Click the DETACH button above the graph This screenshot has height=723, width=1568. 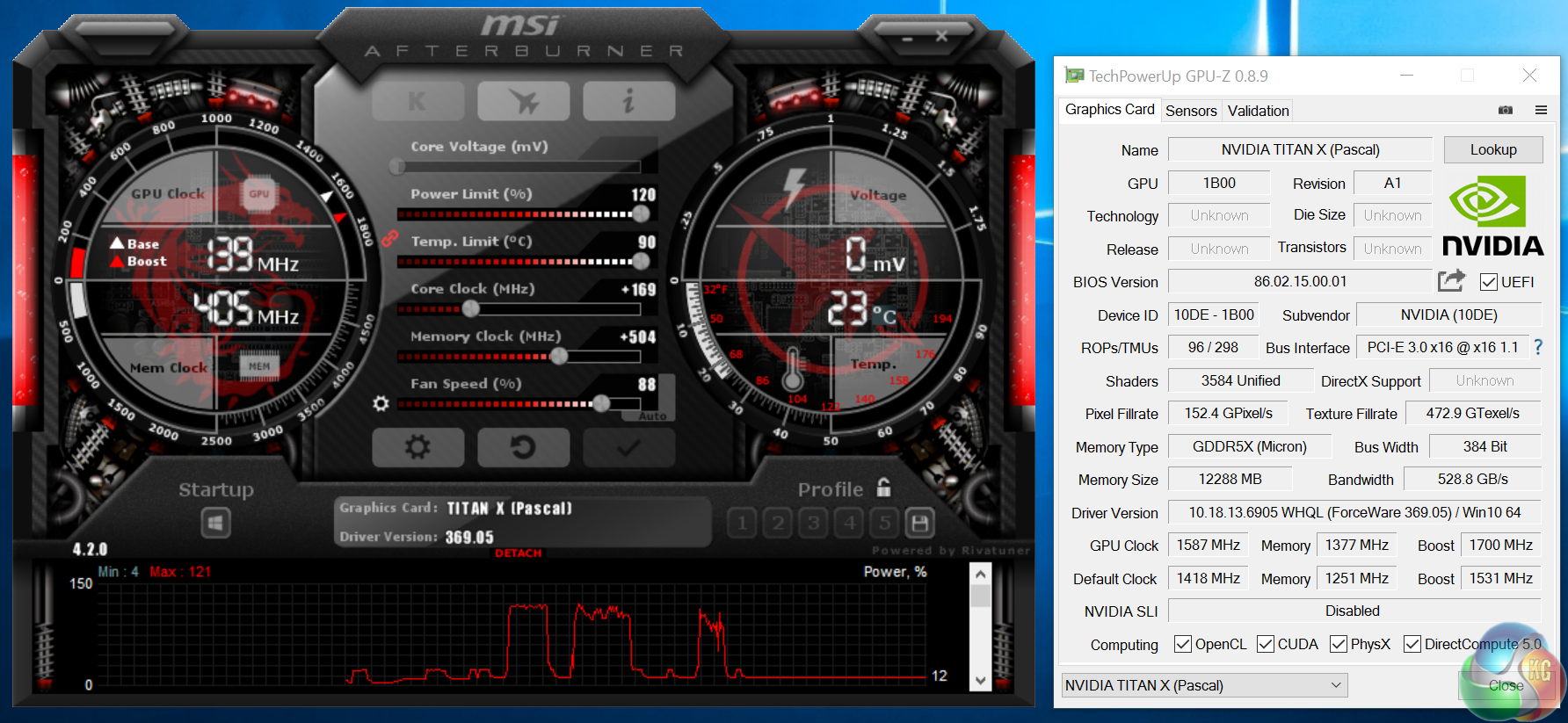click(x=519, y=553)
